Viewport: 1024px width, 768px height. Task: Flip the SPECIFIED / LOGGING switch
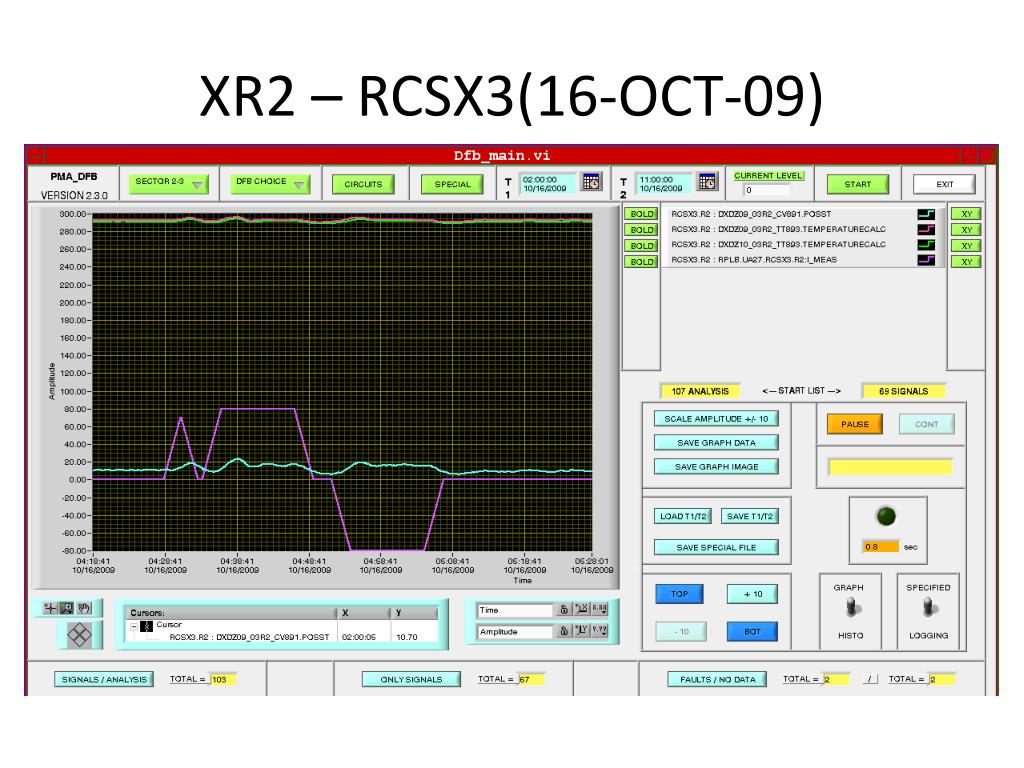click(x=929, y=608)
